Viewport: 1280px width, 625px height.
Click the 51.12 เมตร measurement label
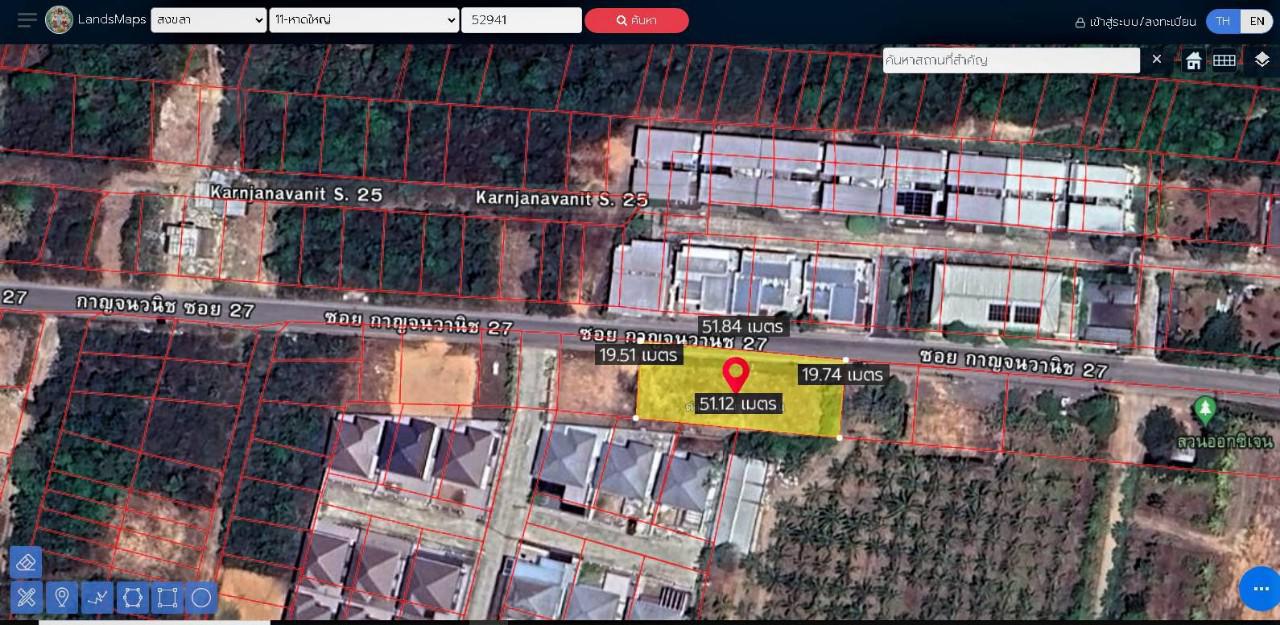(739, 404)
